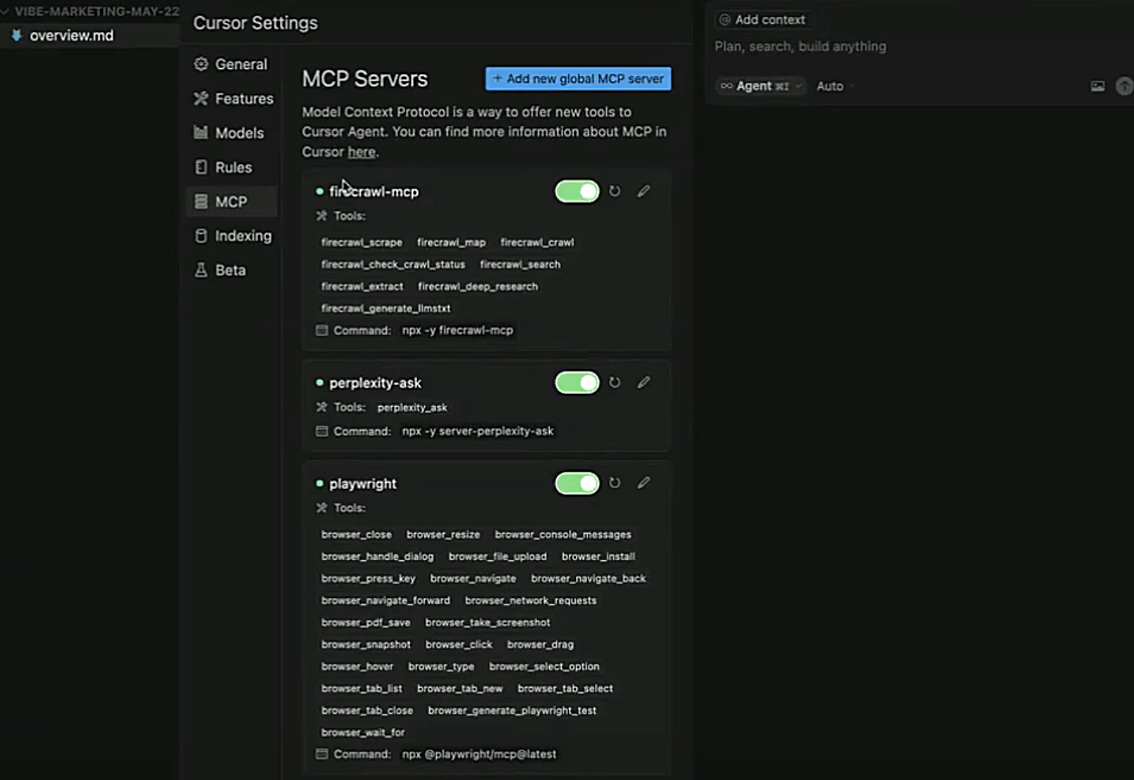Open the General settings tab
This screenshot has width=1134, height=780.
pyautogui.click(x=231, y=64)
